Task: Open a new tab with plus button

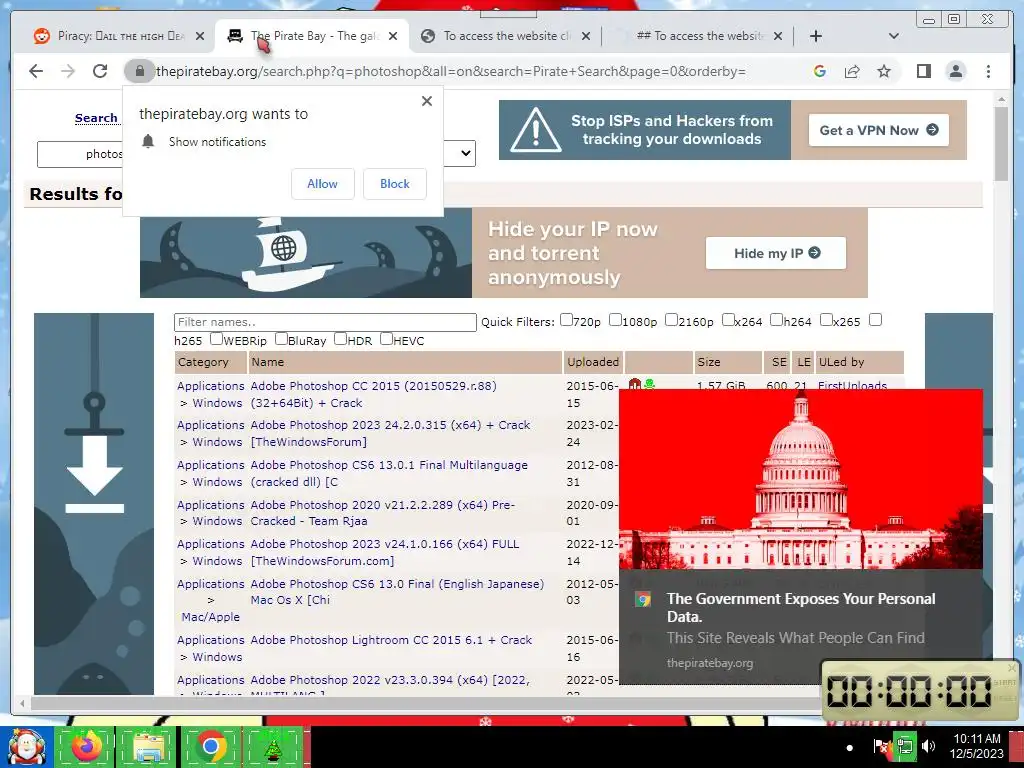Action: pyautogui.click(x=816, y=36)
